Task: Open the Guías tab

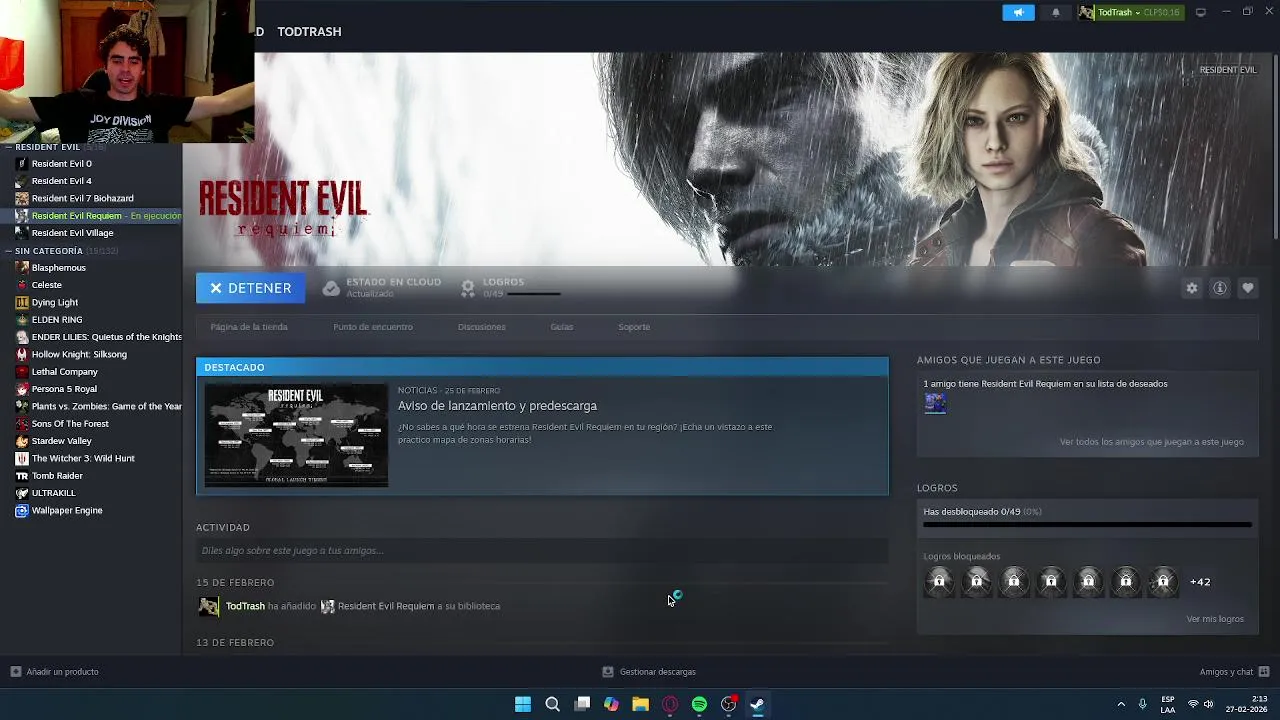Action: (x=562, y=327)
